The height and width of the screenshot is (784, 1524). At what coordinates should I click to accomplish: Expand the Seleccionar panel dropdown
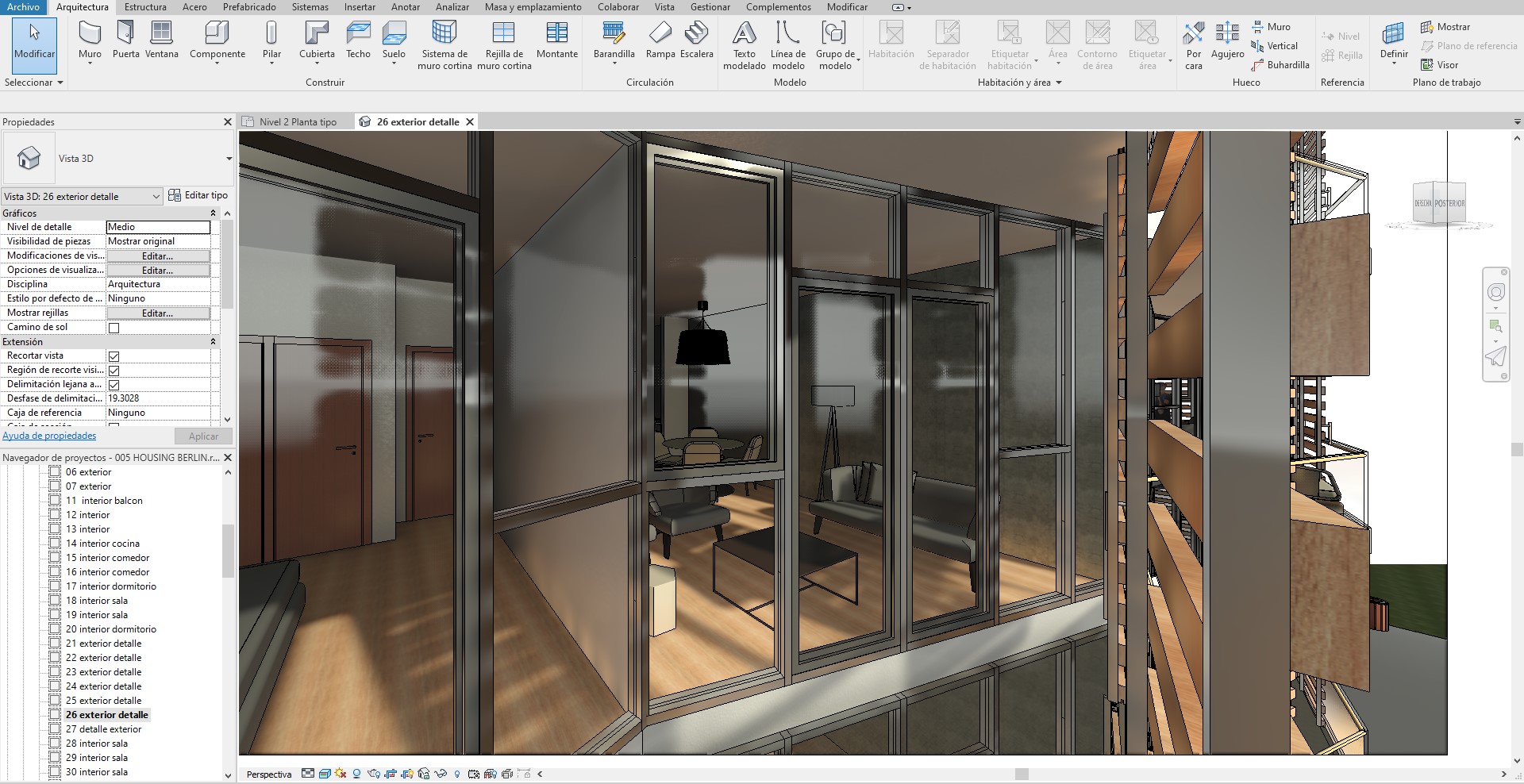(34, 83)
